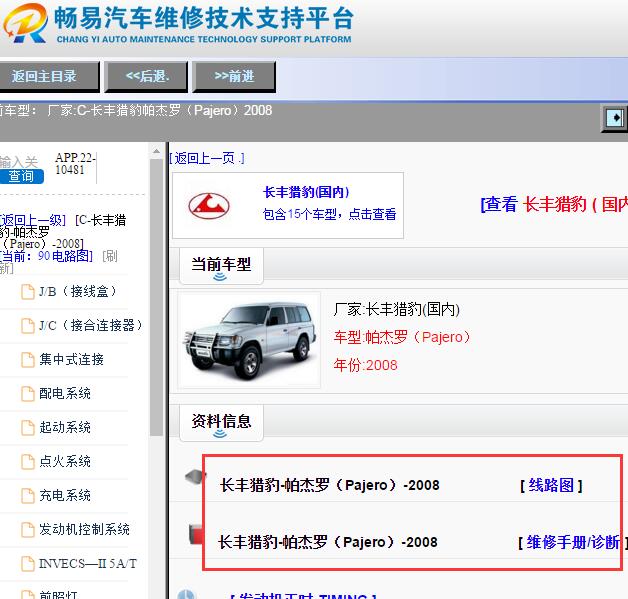Click the 发动机正时 TIMING link

point(303,595)
